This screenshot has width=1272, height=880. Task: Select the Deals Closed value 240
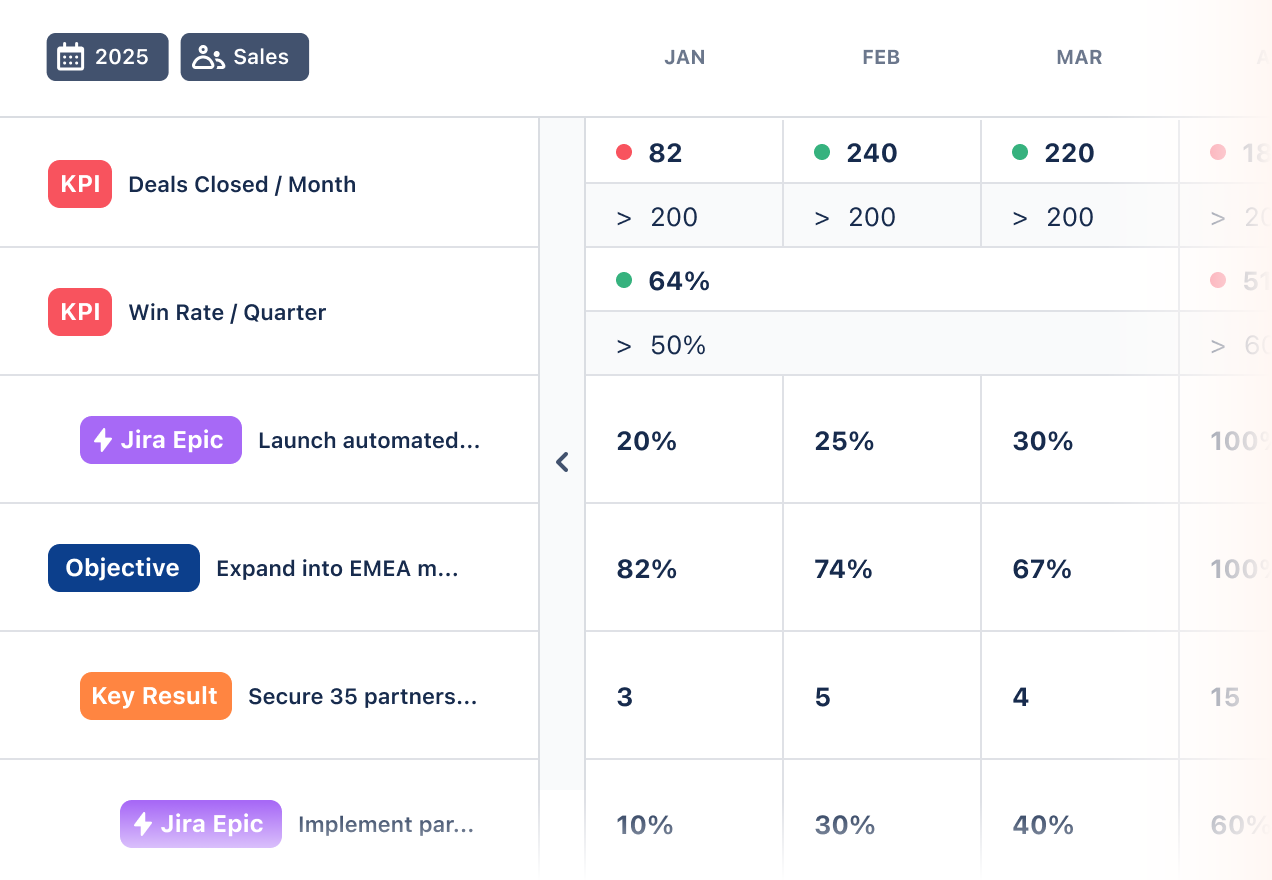tap(872, 153)
